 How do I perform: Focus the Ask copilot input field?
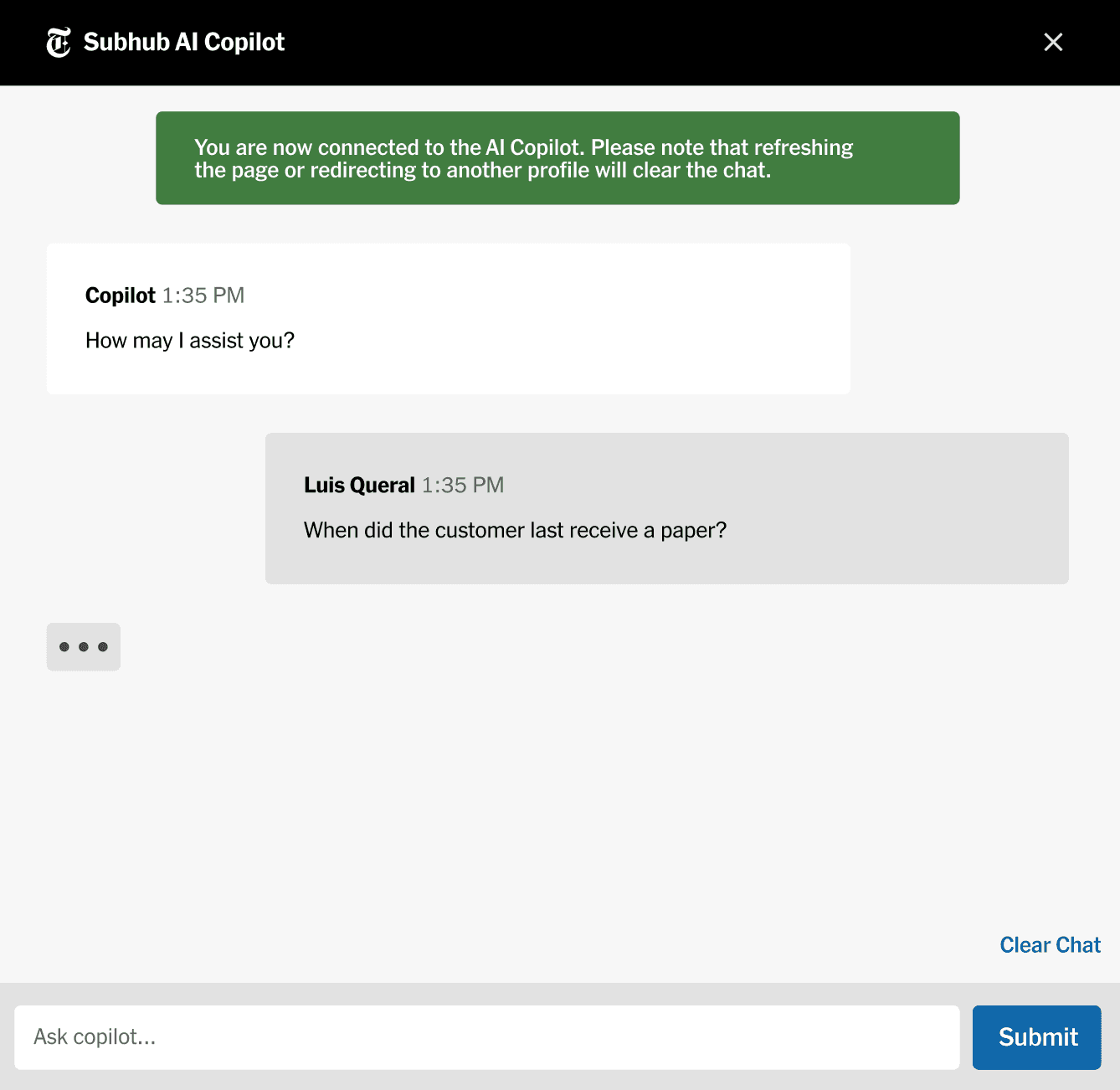point(487,1037)
